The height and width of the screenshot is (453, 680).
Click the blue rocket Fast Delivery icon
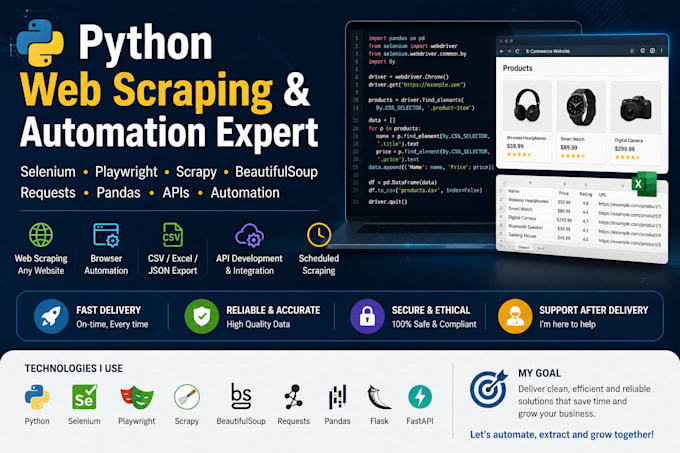pos(51,316)
